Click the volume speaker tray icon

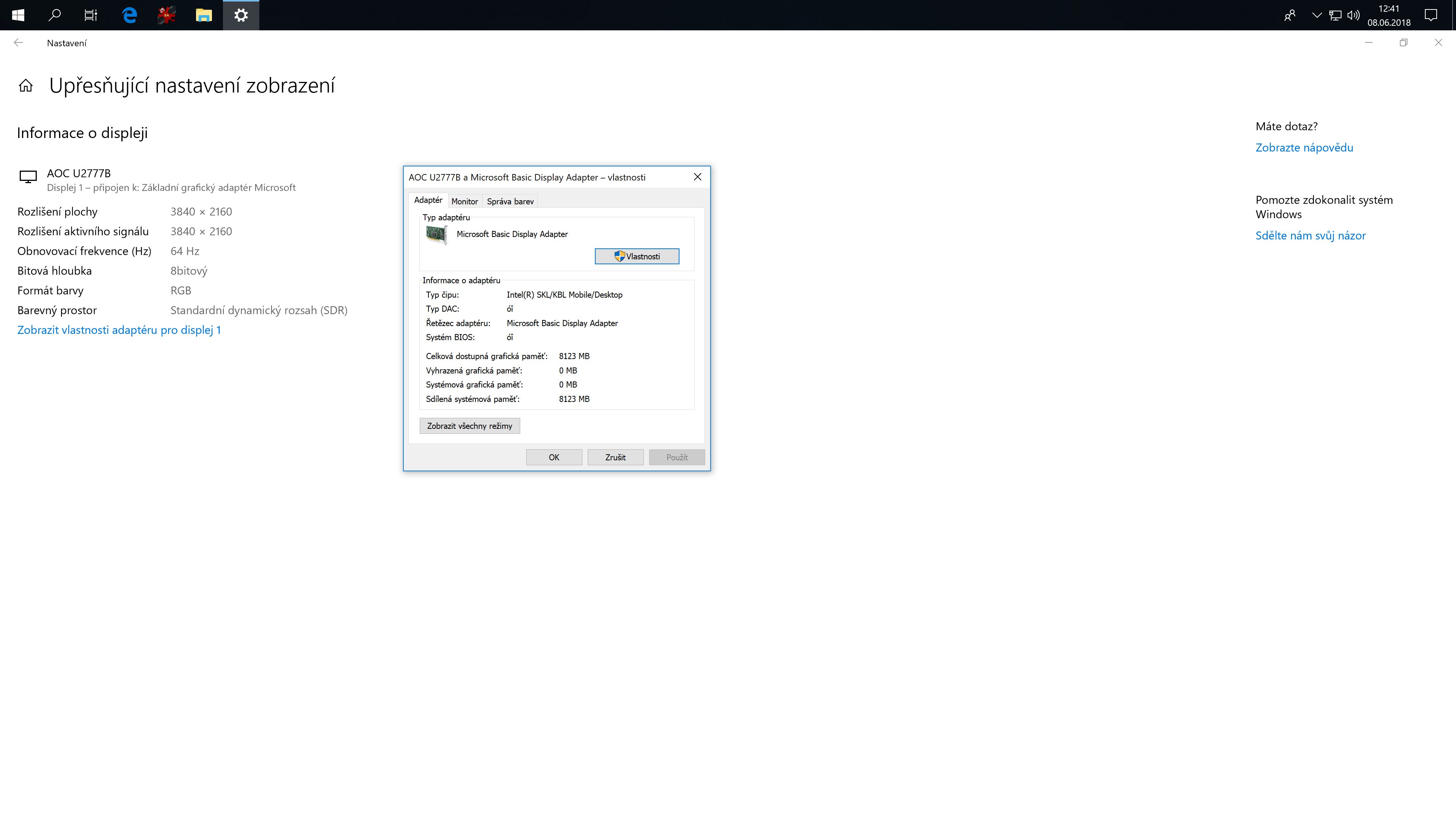[1353, 15]
